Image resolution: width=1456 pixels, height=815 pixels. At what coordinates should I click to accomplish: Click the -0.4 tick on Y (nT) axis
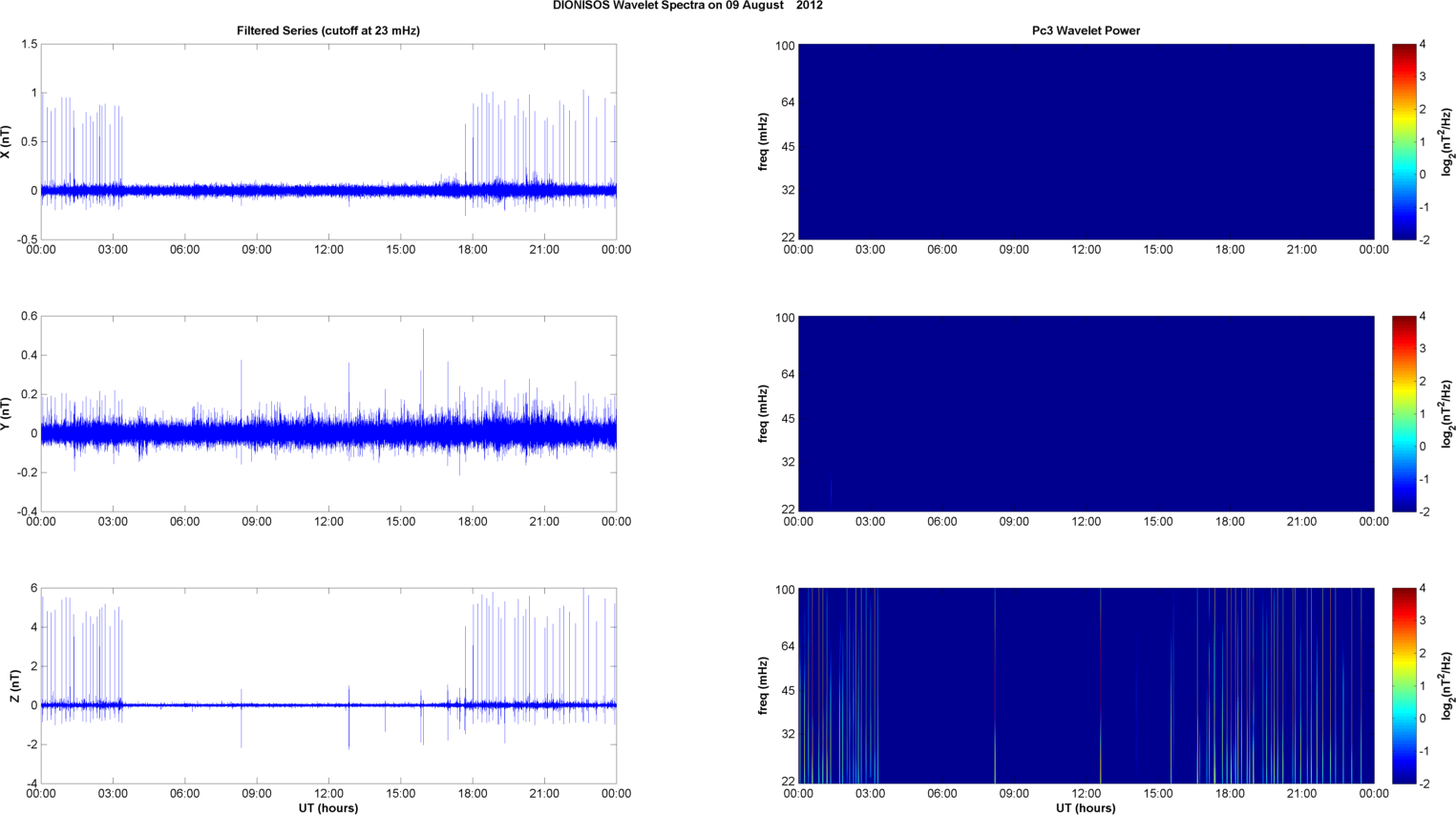27,512
